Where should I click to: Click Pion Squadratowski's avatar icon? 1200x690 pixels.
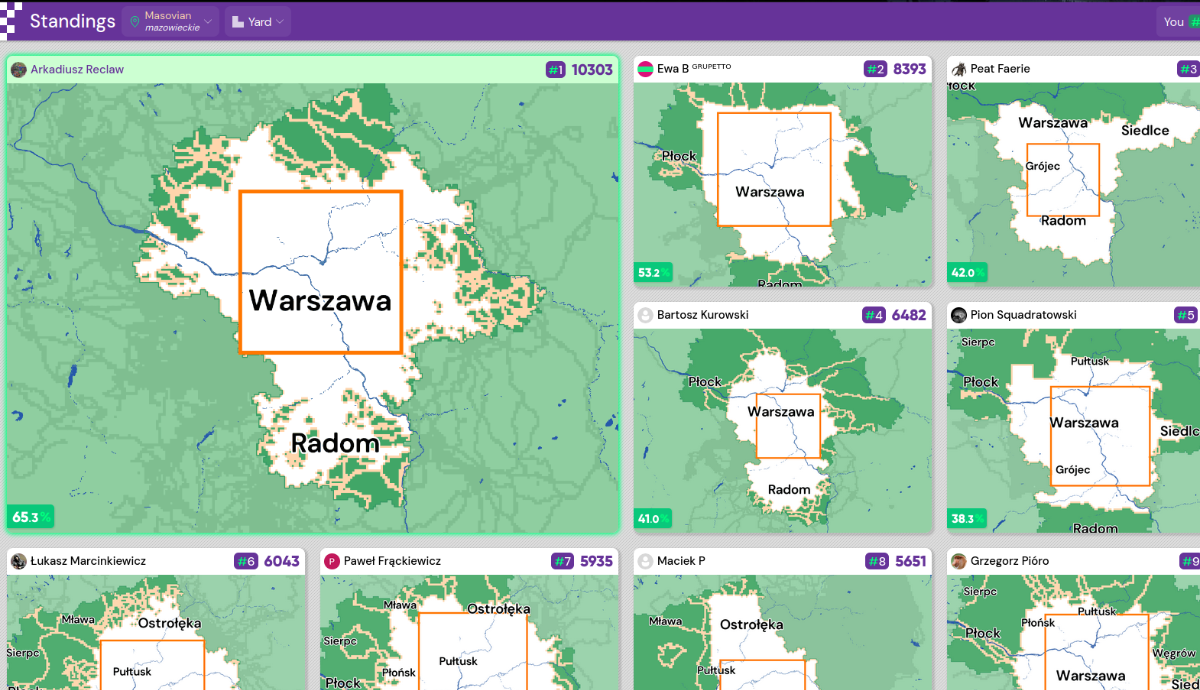tap(958, 315)
